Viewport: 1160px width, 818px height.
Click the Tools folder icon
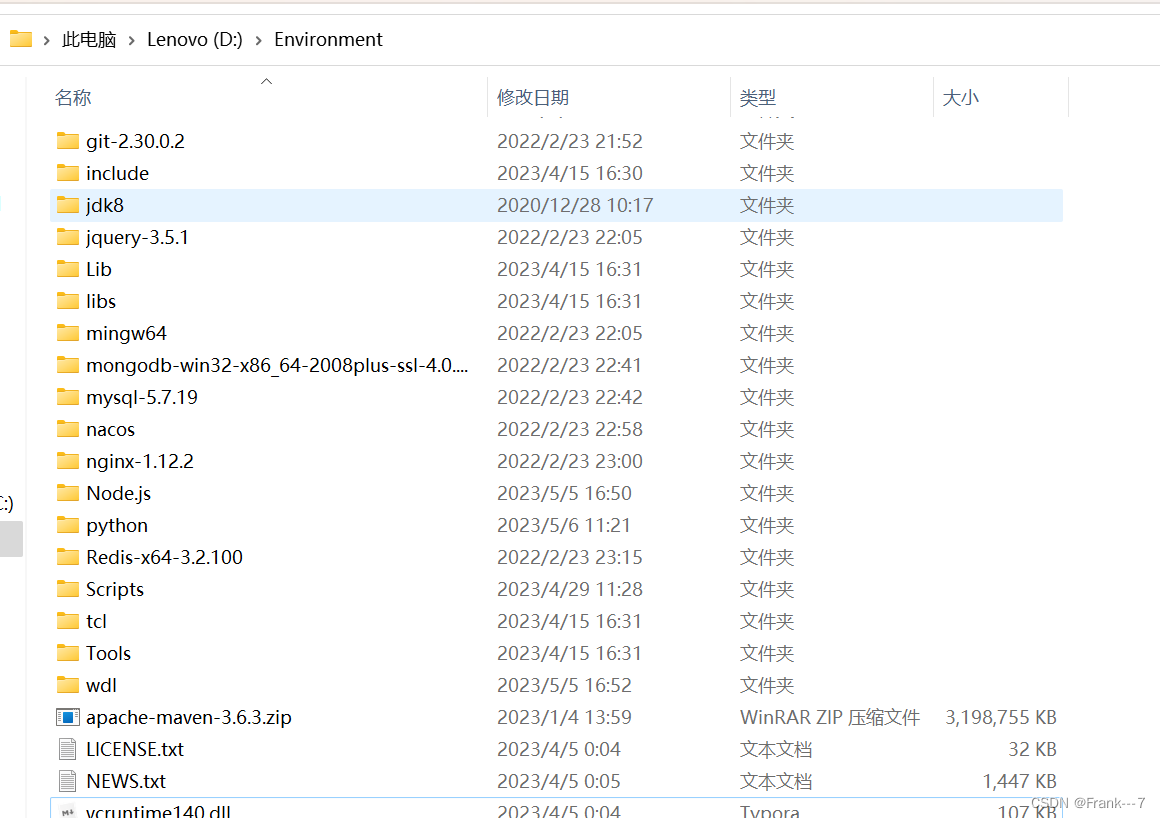coord(67,653)
